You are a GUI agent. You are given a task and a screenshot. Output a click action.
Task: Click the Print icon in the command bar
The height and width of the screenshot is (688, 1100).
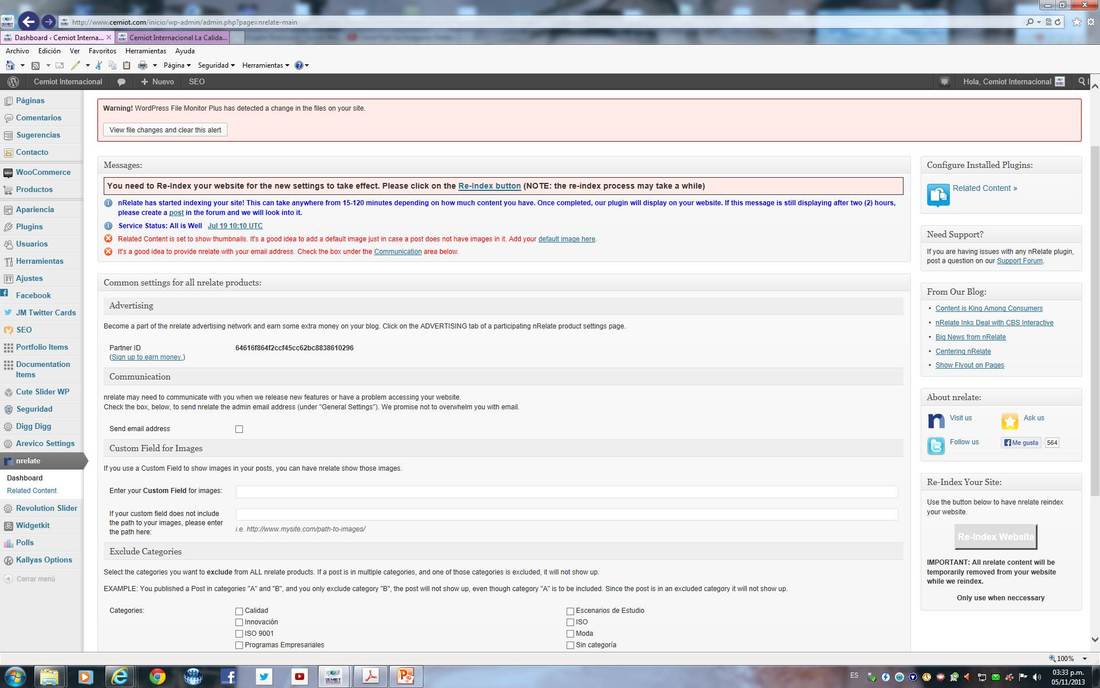click(x=142, y=65)
